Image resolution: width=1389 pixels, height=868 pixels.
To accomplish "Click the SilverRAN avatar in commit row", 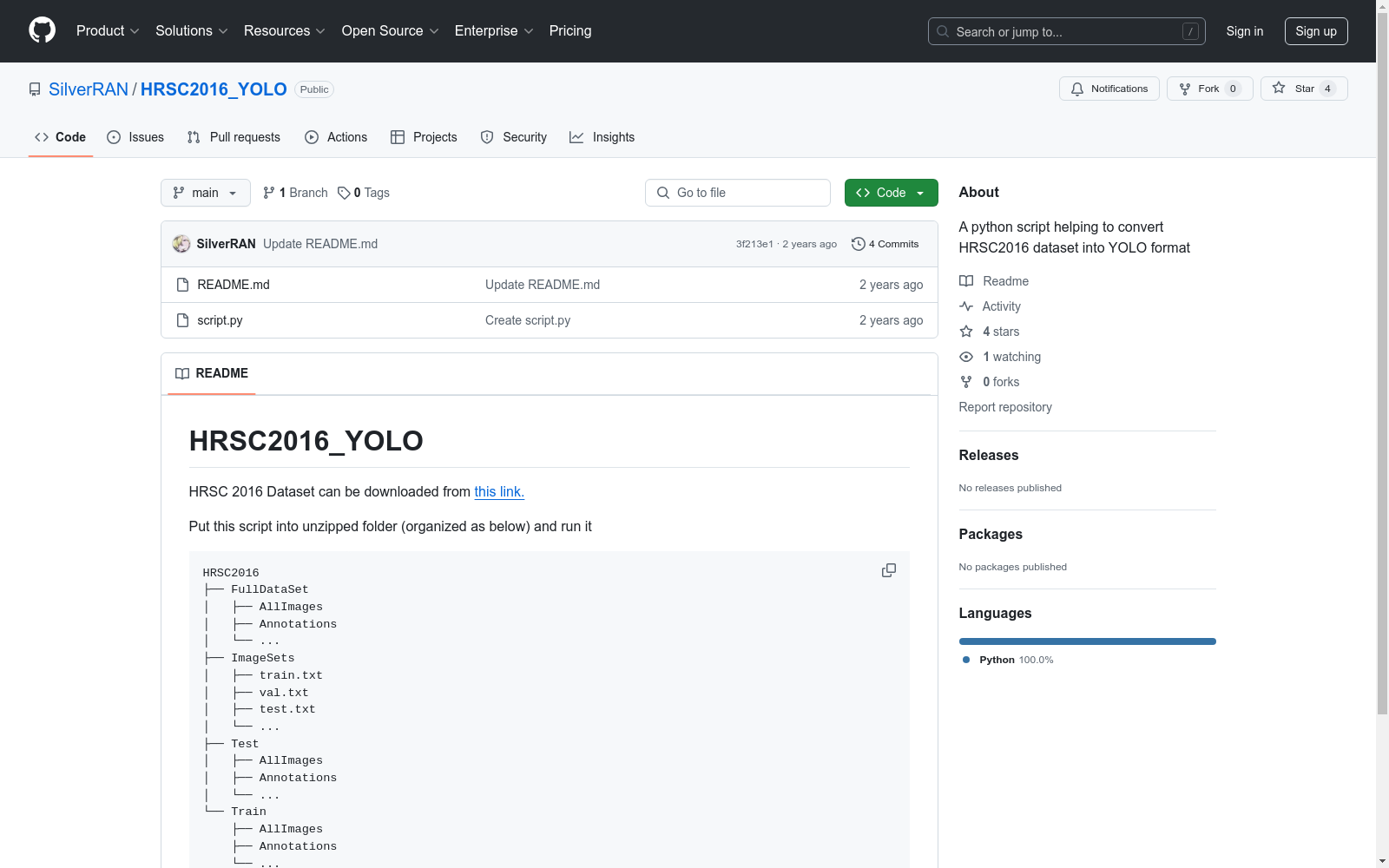I will pos(181,244).
